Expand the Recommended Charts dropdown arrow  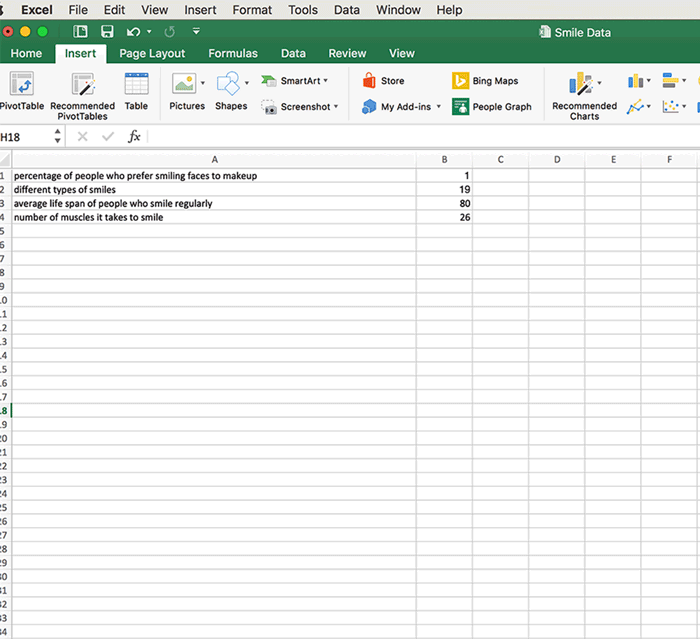pyautogui.click(x=599, y=83)
